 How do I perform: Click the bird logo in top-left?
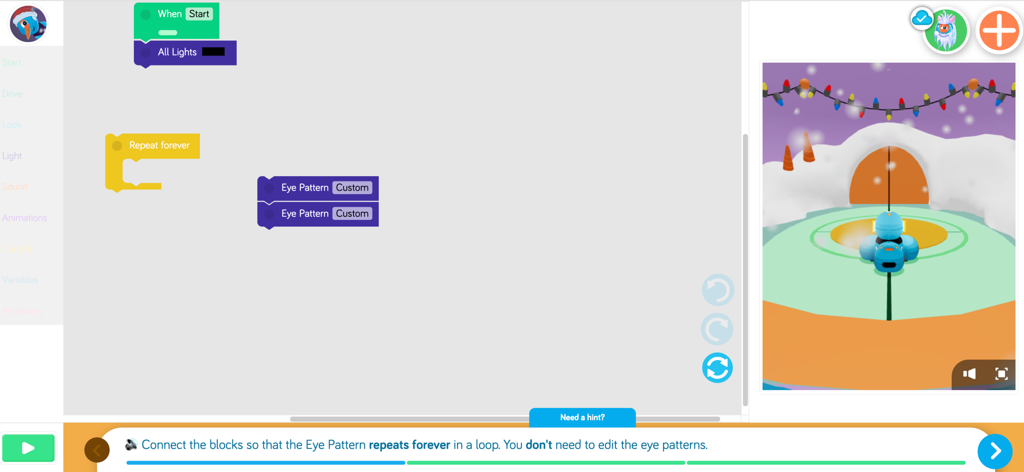coord(28,24)
